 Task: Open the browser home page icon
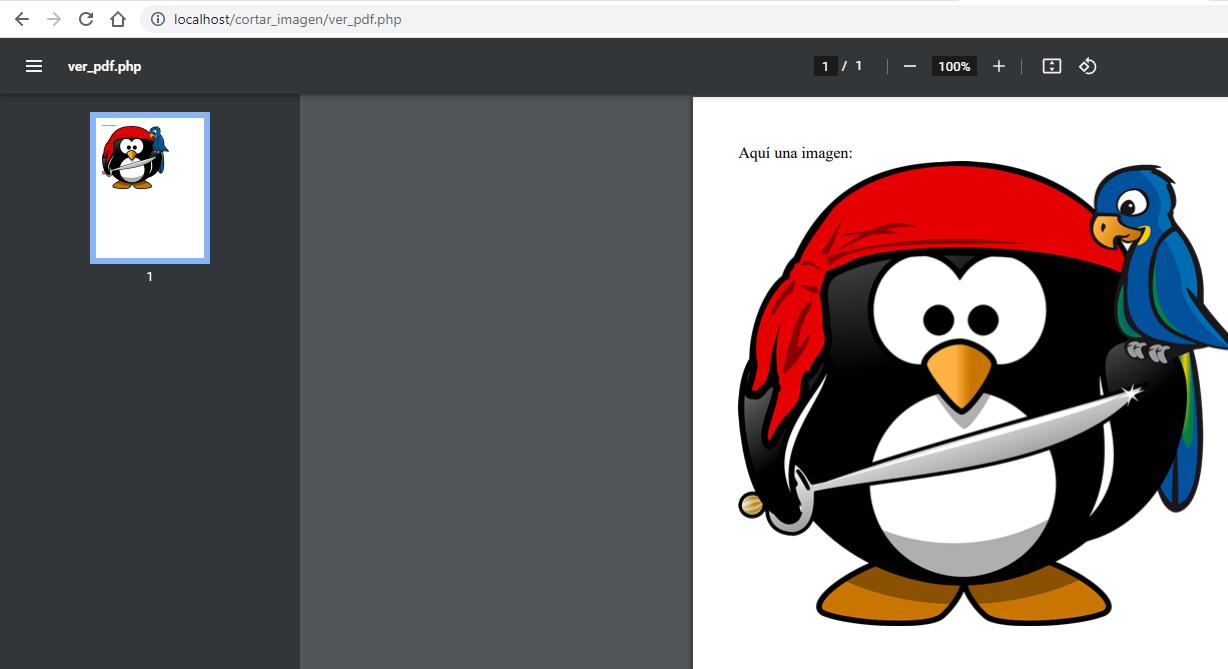(118, 19)
